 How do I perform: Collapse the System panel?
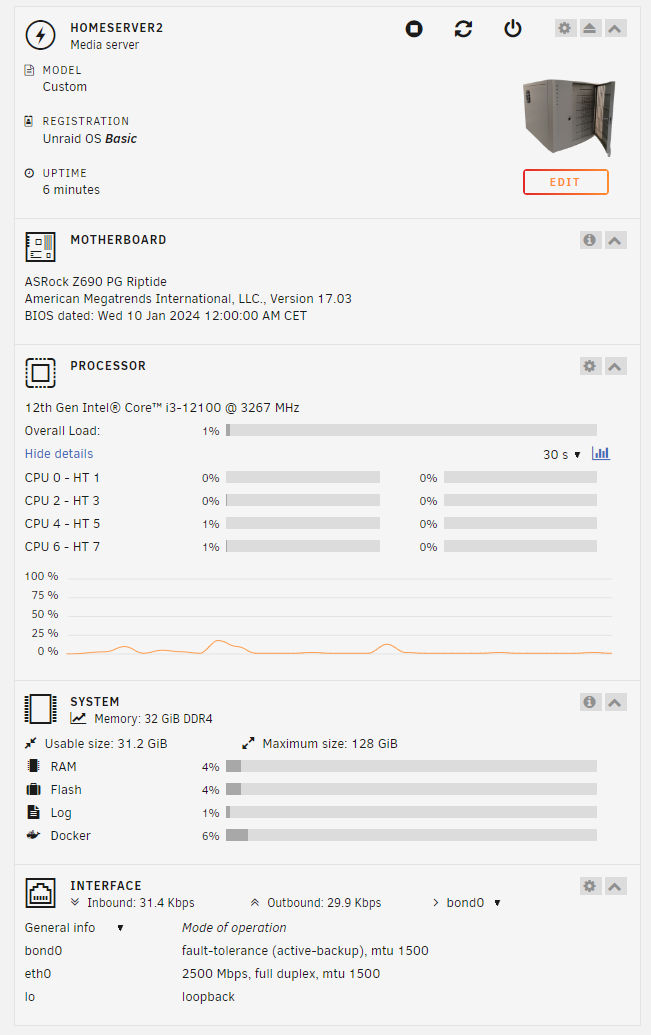coord(616,702)
